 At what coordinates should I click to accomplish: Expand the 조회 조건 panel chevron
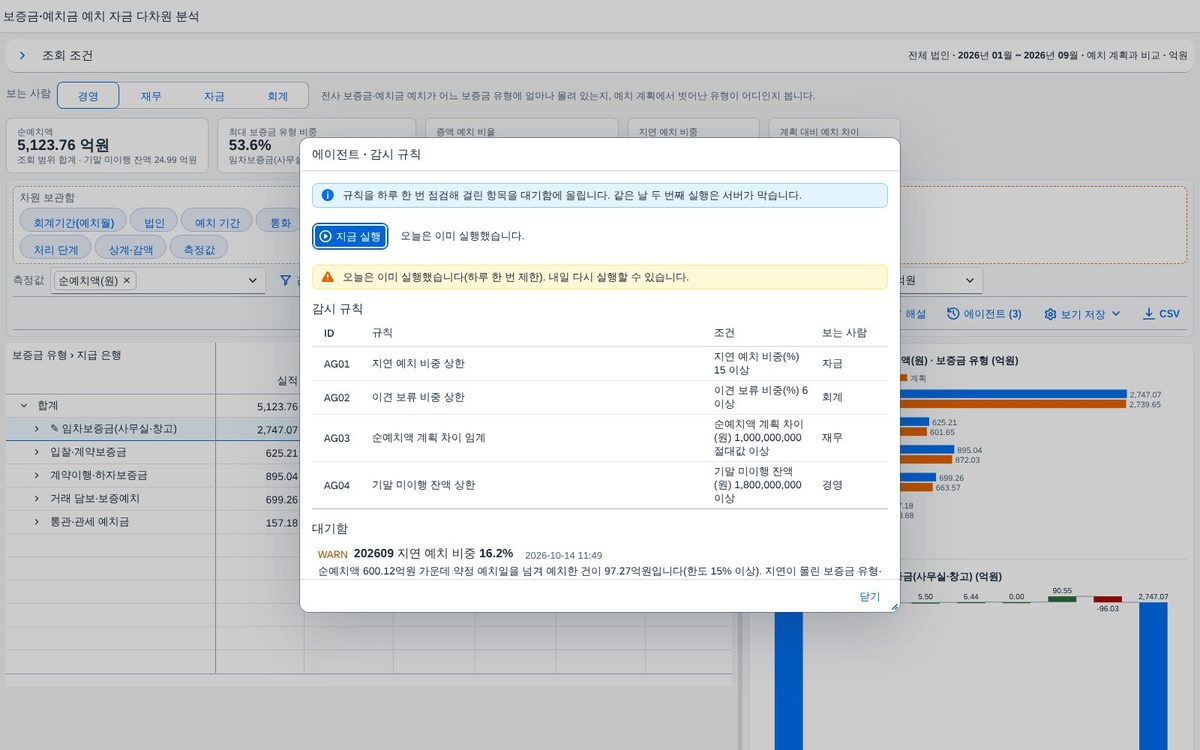pyautogui.click(x=22, y=56)
